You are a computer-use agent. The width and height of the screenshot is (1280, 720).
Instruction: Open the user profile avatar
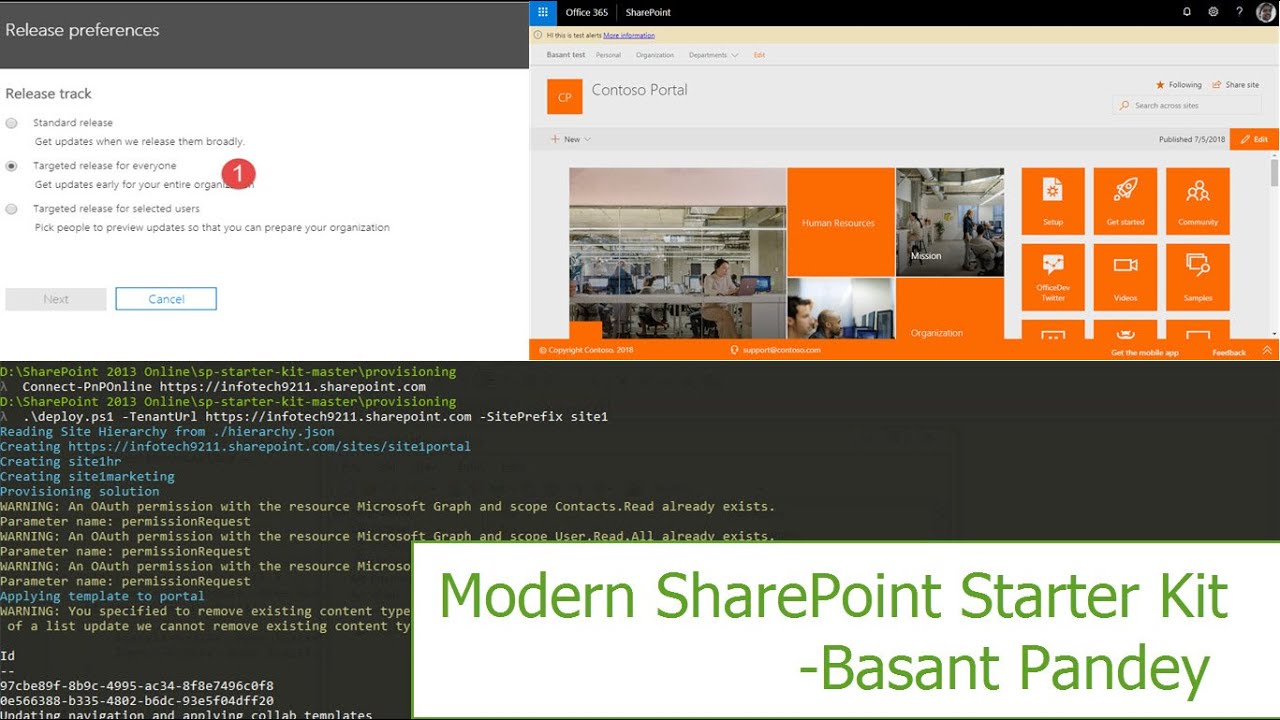coord(1266,12)
